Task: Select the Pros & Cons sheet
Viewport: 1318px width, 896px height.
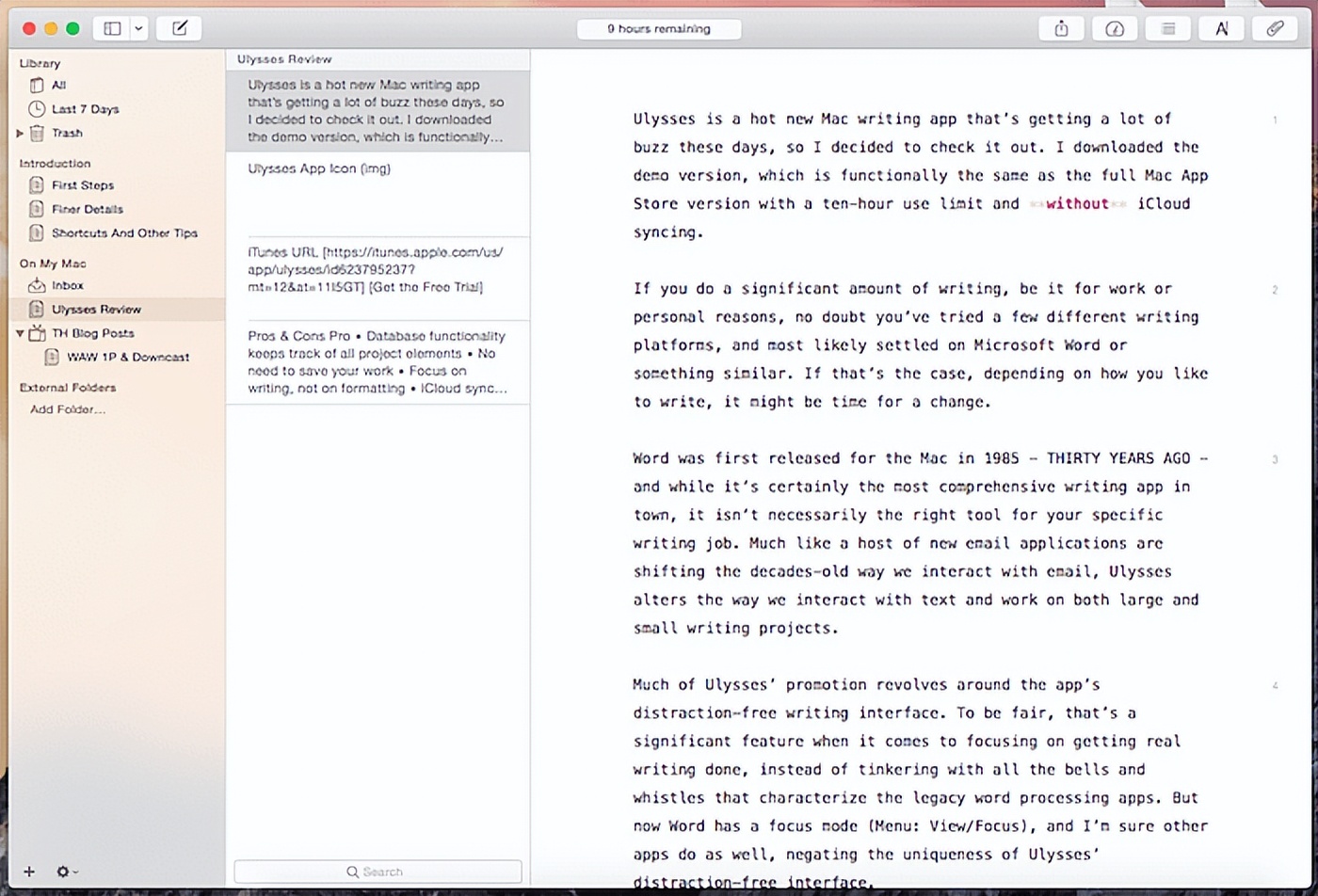Action: tap(378, 362)
